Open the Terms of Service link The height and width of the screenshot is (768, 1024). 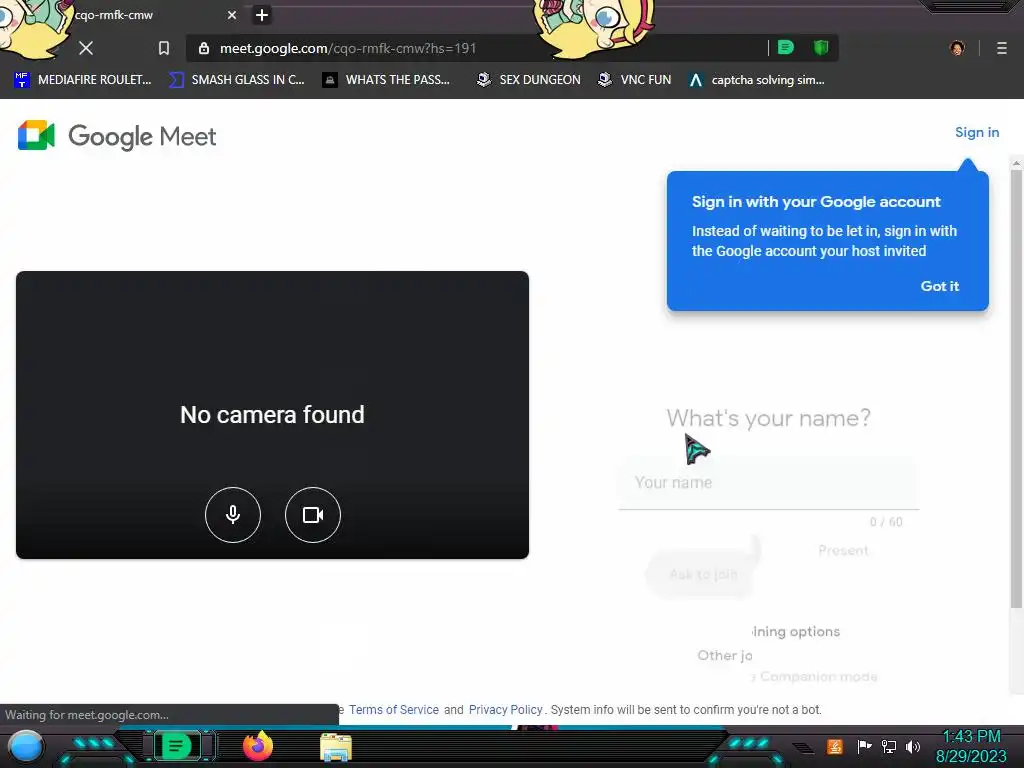[x=394, y=710]
